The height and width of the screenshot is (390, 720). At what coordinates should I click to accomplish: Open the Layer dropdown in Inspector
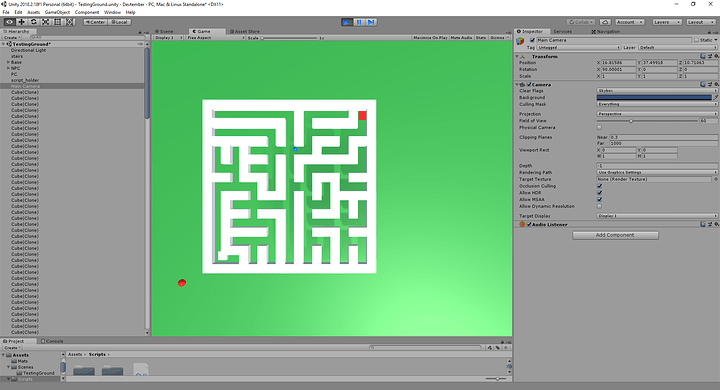[678, 47]
